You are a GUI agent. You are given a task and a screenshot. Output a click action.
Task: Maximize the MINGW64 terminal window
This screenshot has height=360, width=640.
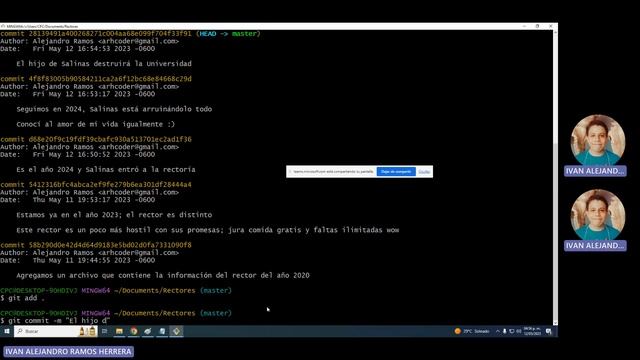point(537,26)
